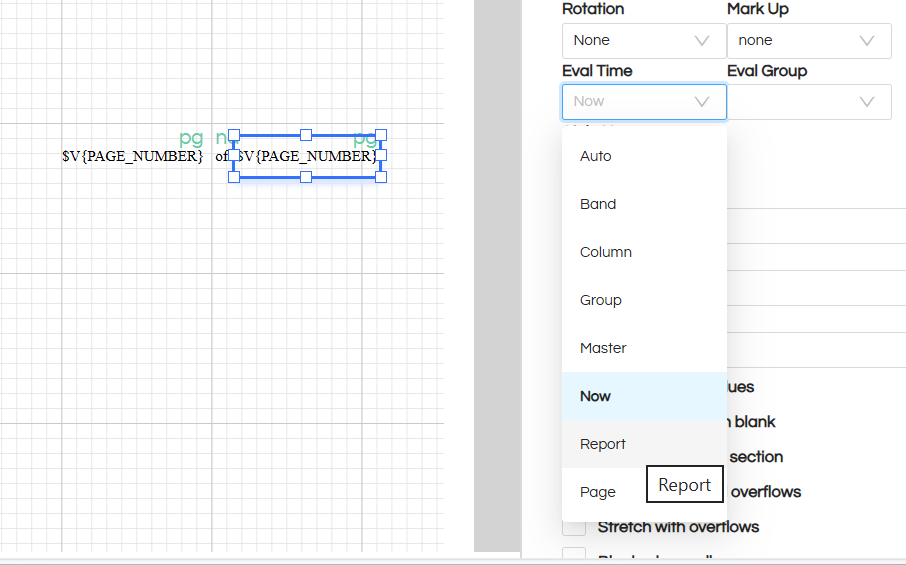Choose Band in the Eval Time list
Viewport: 906px width, 565px height.
(598, 204)
